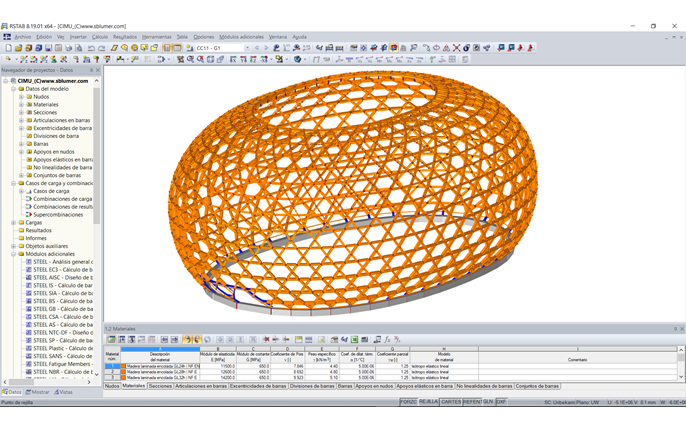Click the green arrow results icon

[432, 59]
